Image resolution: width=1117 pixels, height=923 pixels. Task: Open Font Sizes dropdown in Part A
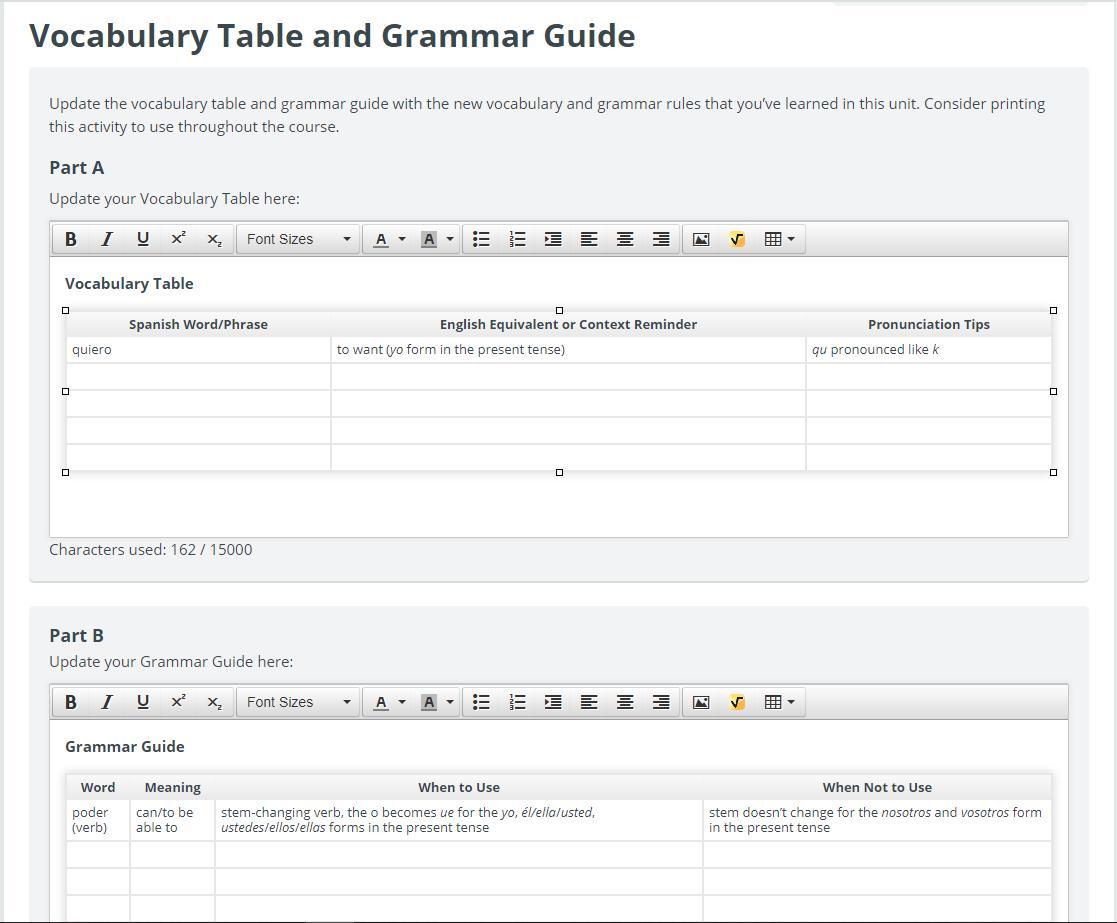[297, 239]
